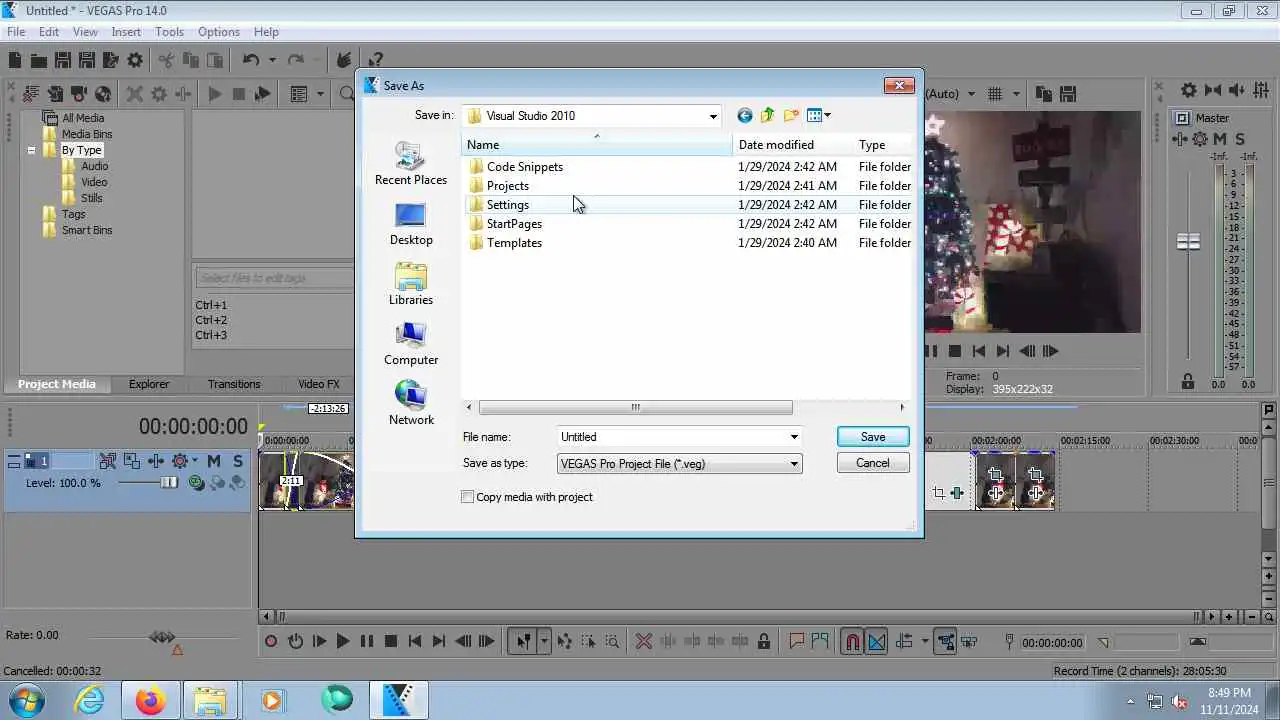Viewport: 1280px width, 720px height.
Task: Collapse the By Type tree node
Action: (x=31, y=150)
